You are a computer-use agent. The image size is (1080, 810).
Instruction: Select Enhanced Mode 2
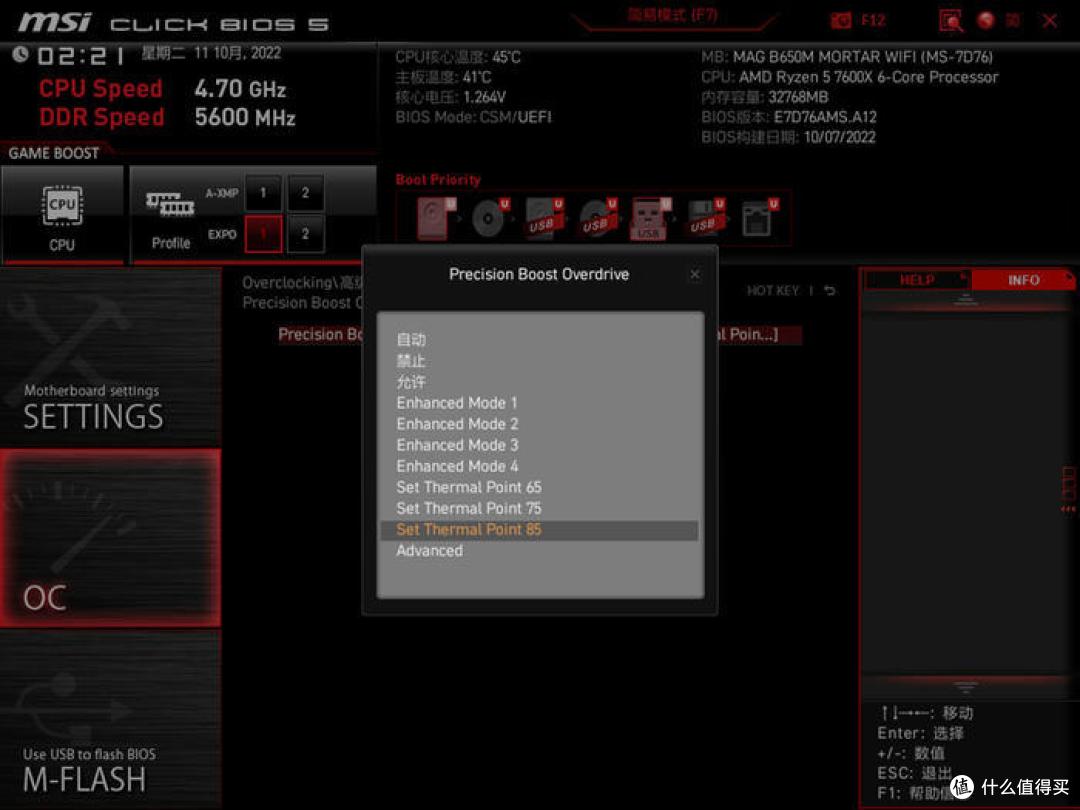pyautogui.click(x=457, y=424)
